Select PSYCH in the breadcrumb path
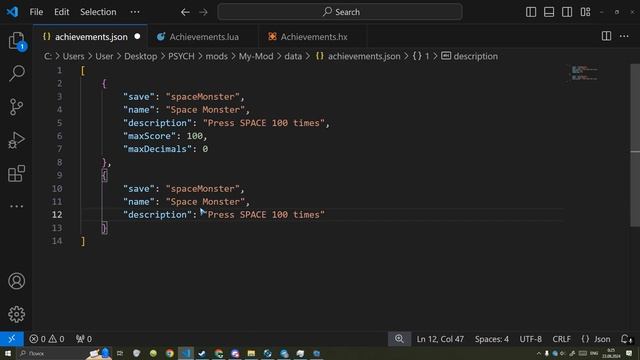Viewport: 640px width, 360px height. (181, 56)
